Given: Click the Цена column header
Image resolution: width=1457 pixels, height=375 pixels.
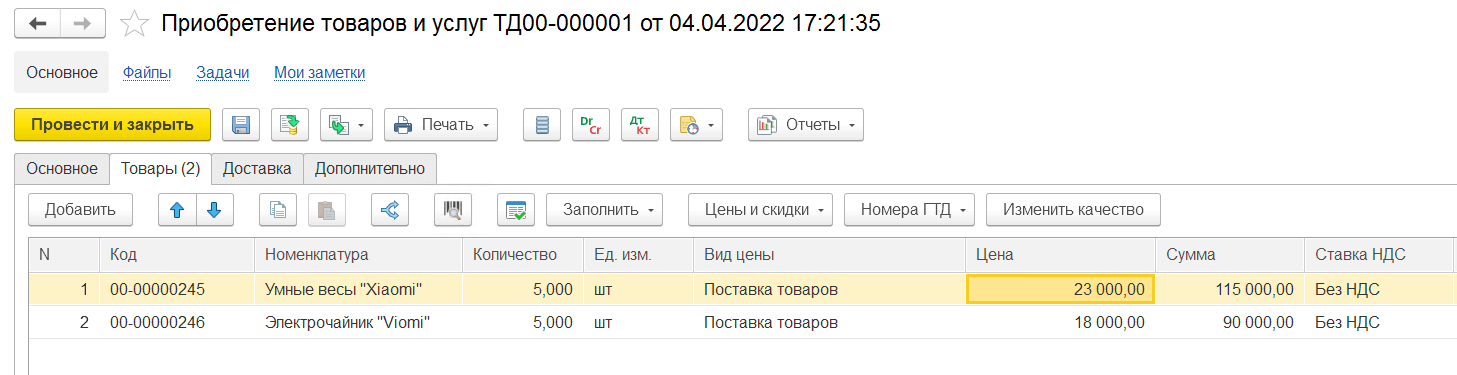Looking at the screenshot, I should (1060, 255).
